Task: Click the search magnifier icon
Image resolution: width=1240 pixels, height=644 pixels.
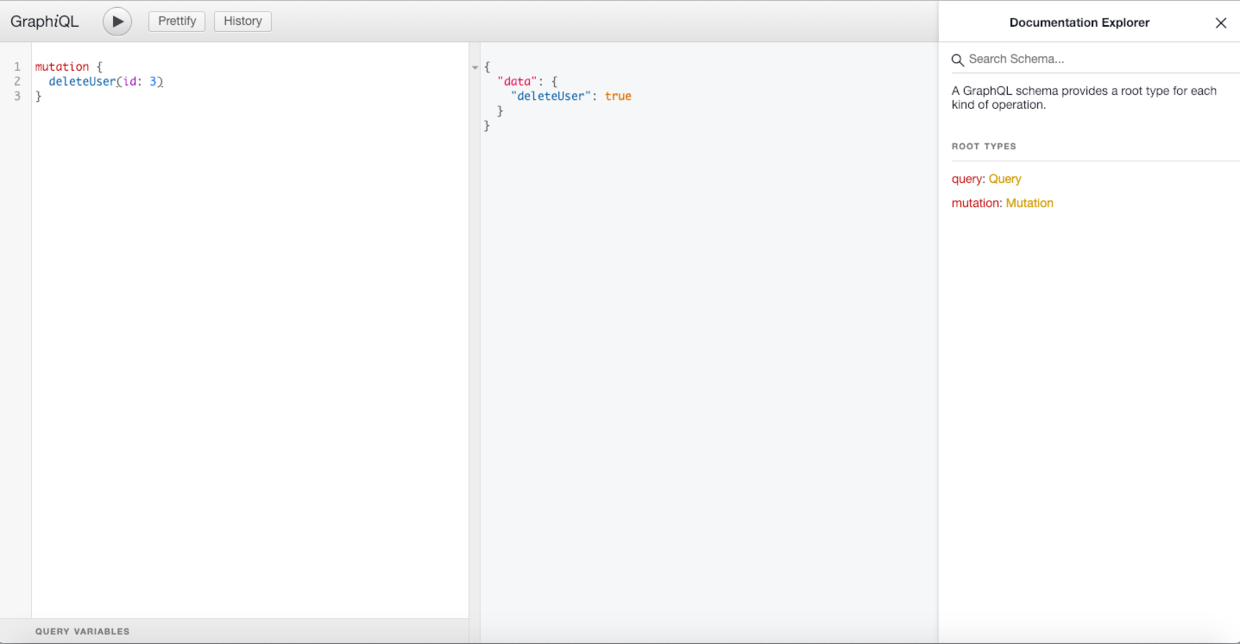Action: coord(957,60)
